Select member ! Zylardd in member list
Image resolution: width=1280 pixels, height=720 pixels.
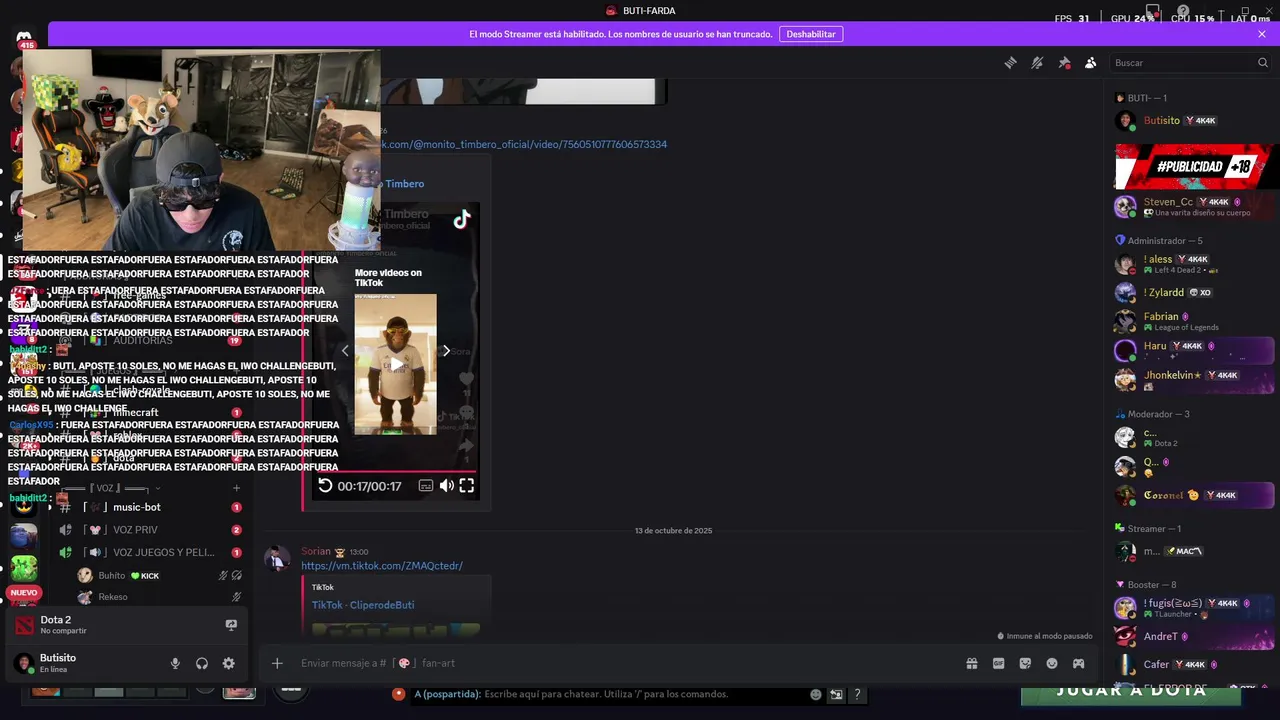pos(1193,293)
